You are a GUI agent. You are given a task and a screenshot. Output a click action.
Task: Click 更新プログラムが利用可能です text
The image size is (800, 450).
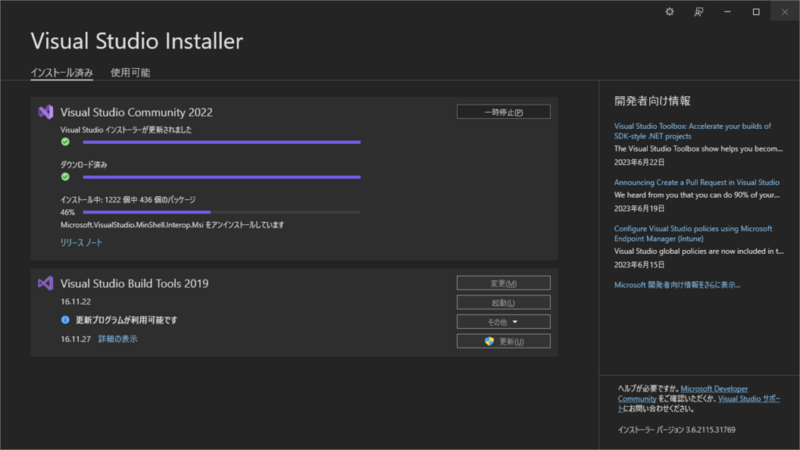(x=127, y=320)
